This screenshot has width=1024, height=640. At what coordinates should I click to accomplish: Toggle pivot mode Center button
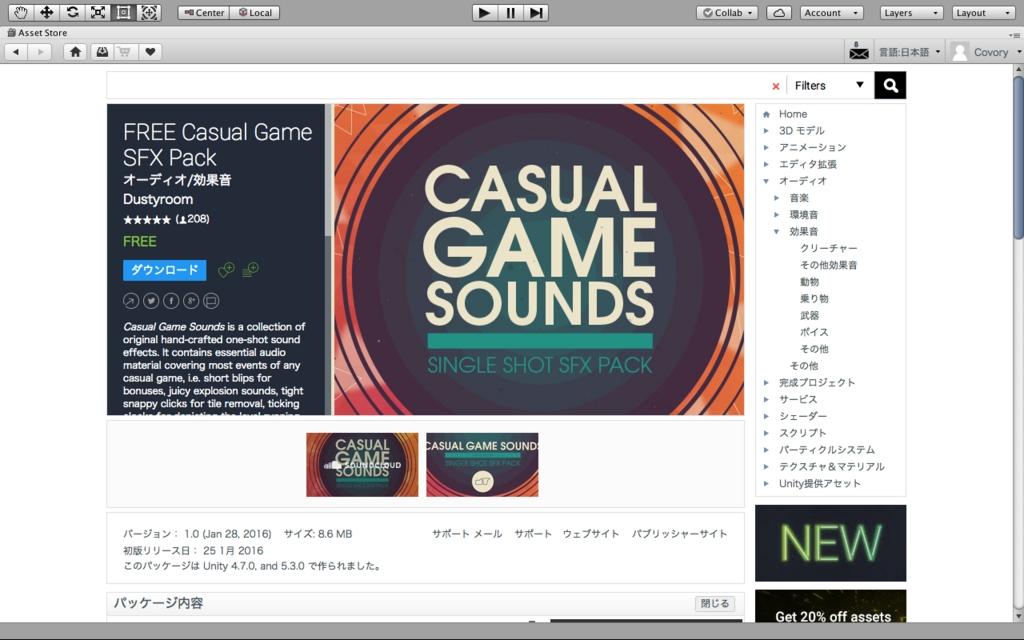(204, 12)
